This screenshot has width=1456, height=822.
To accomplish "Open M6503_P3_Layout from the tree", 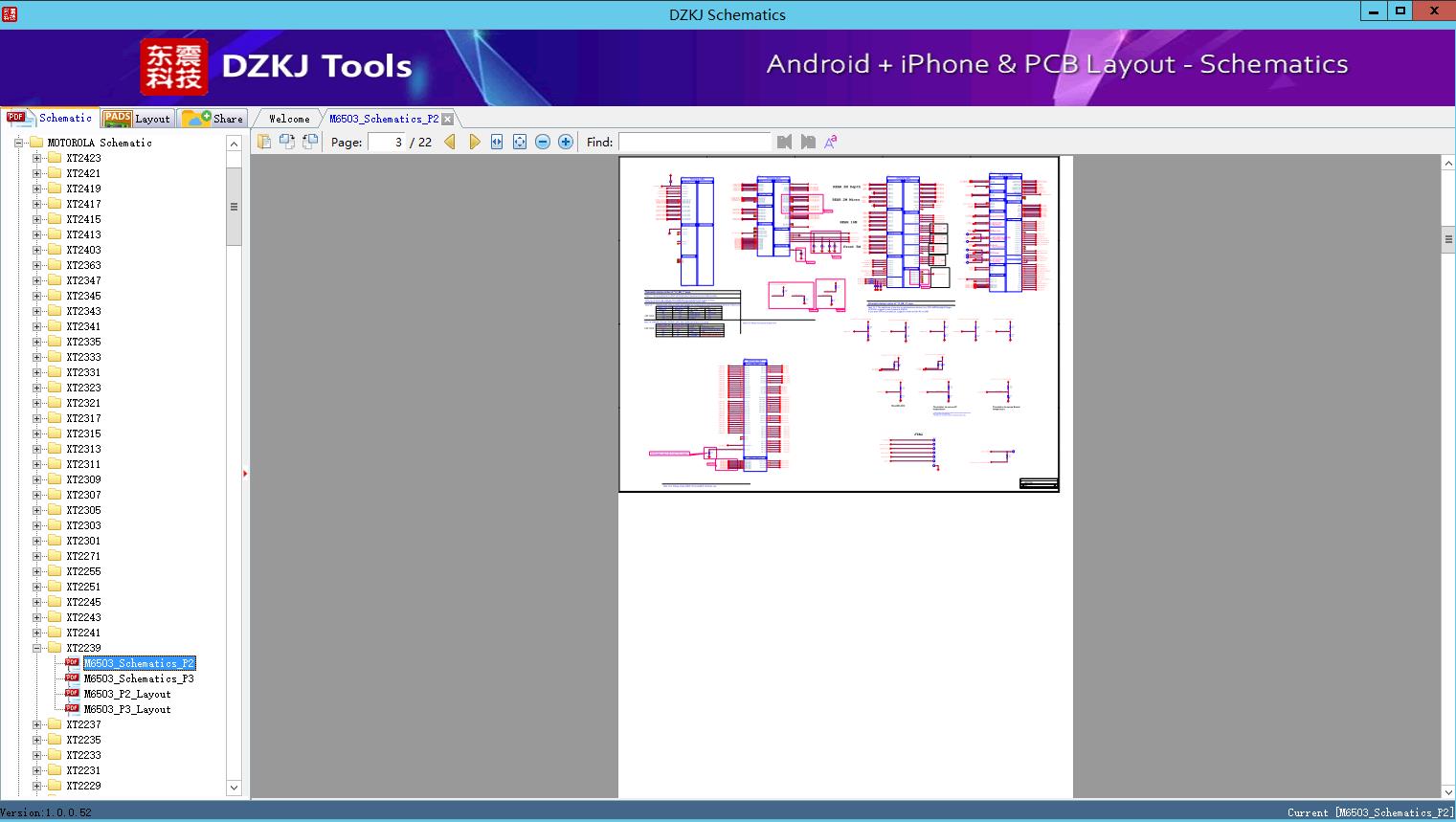I will pyautogui.click(x=127, y=709).
